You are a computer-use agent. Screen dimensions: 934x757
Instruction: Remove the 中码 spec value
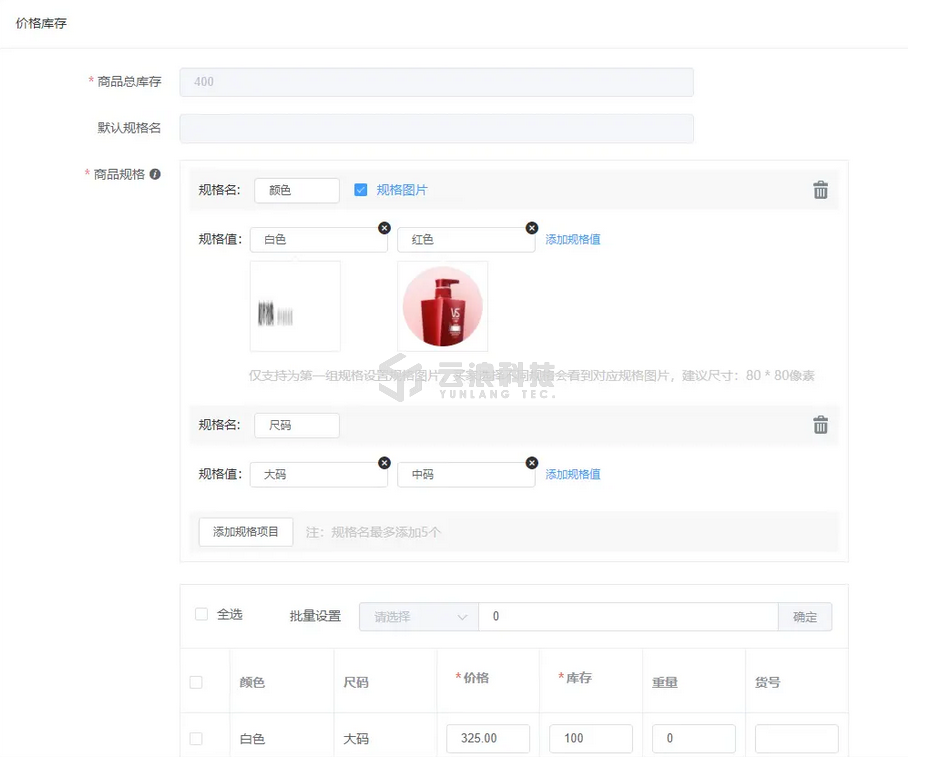tap(531, 463)
